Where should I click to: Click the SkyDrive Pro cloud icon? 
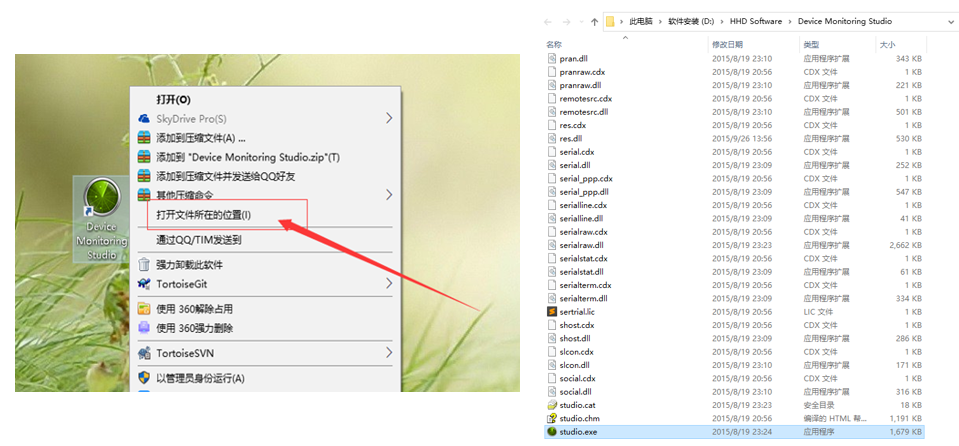click(144, 118)
